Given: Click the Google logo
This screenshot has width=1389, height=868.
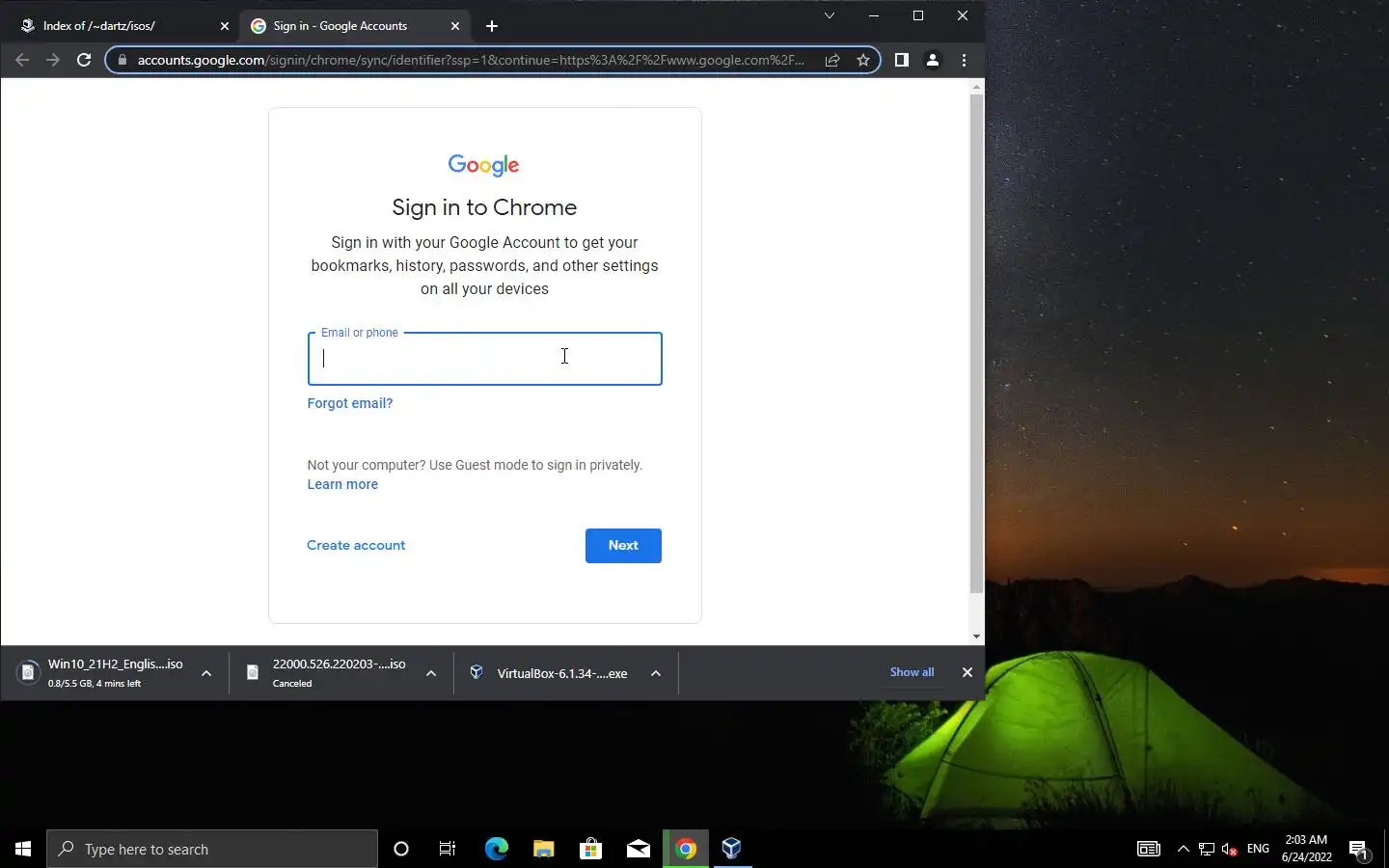Looking at the screenshot, I should pyautogui.click(x=484, y=165).
